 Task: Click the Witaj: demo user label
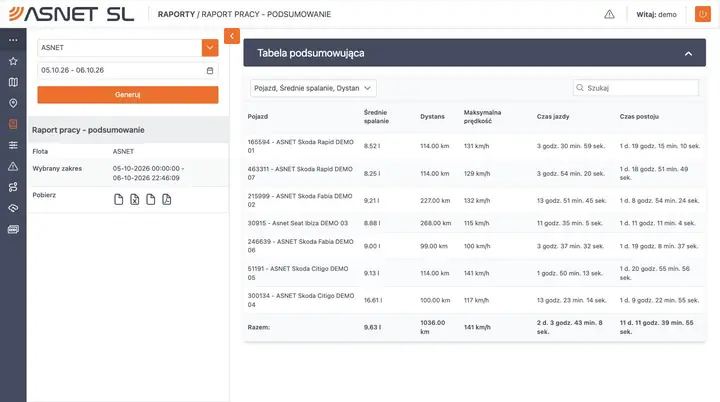click(656, 15)
